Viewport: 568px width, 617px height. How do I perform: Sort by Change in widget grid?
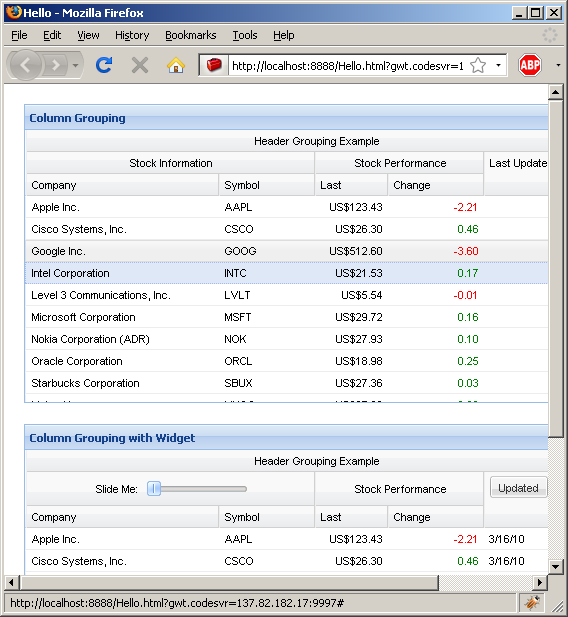point(435,517)
